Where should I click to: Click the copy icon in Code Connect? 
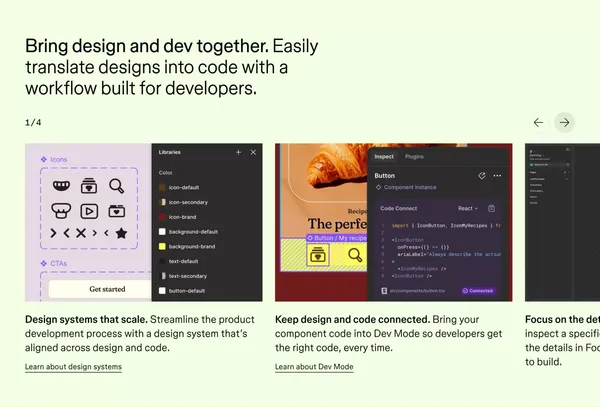click(x=491, y=208)
